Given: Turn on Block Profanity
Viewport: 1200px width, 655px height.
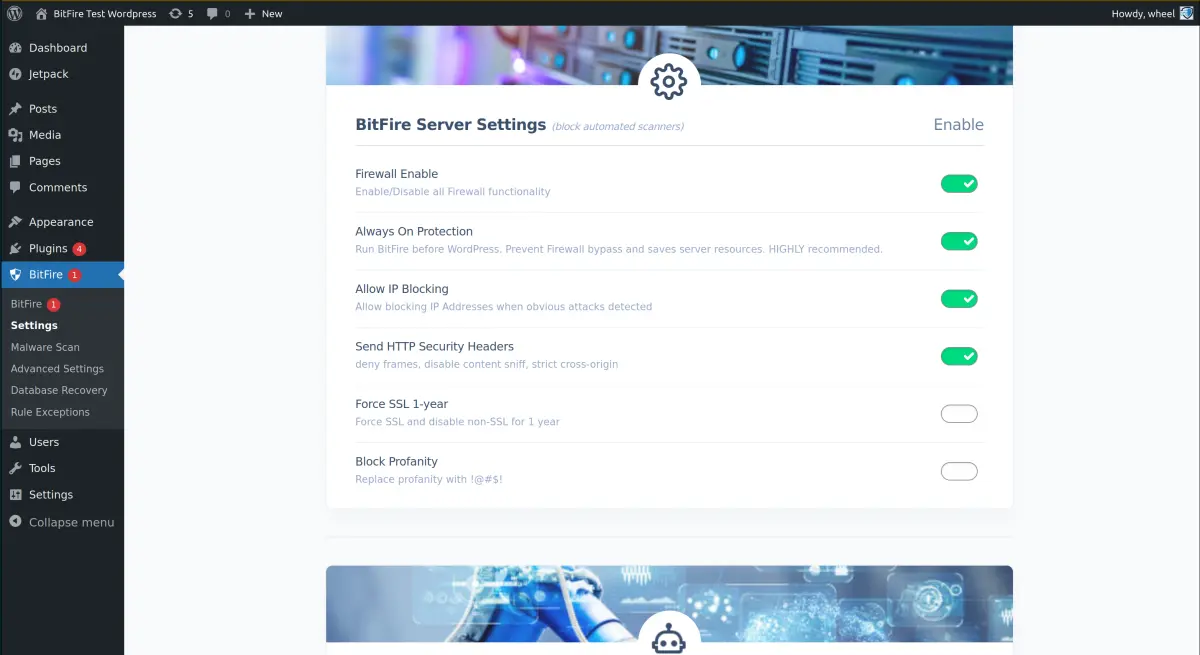Looking at the screenshot, I should coord(959,471).
